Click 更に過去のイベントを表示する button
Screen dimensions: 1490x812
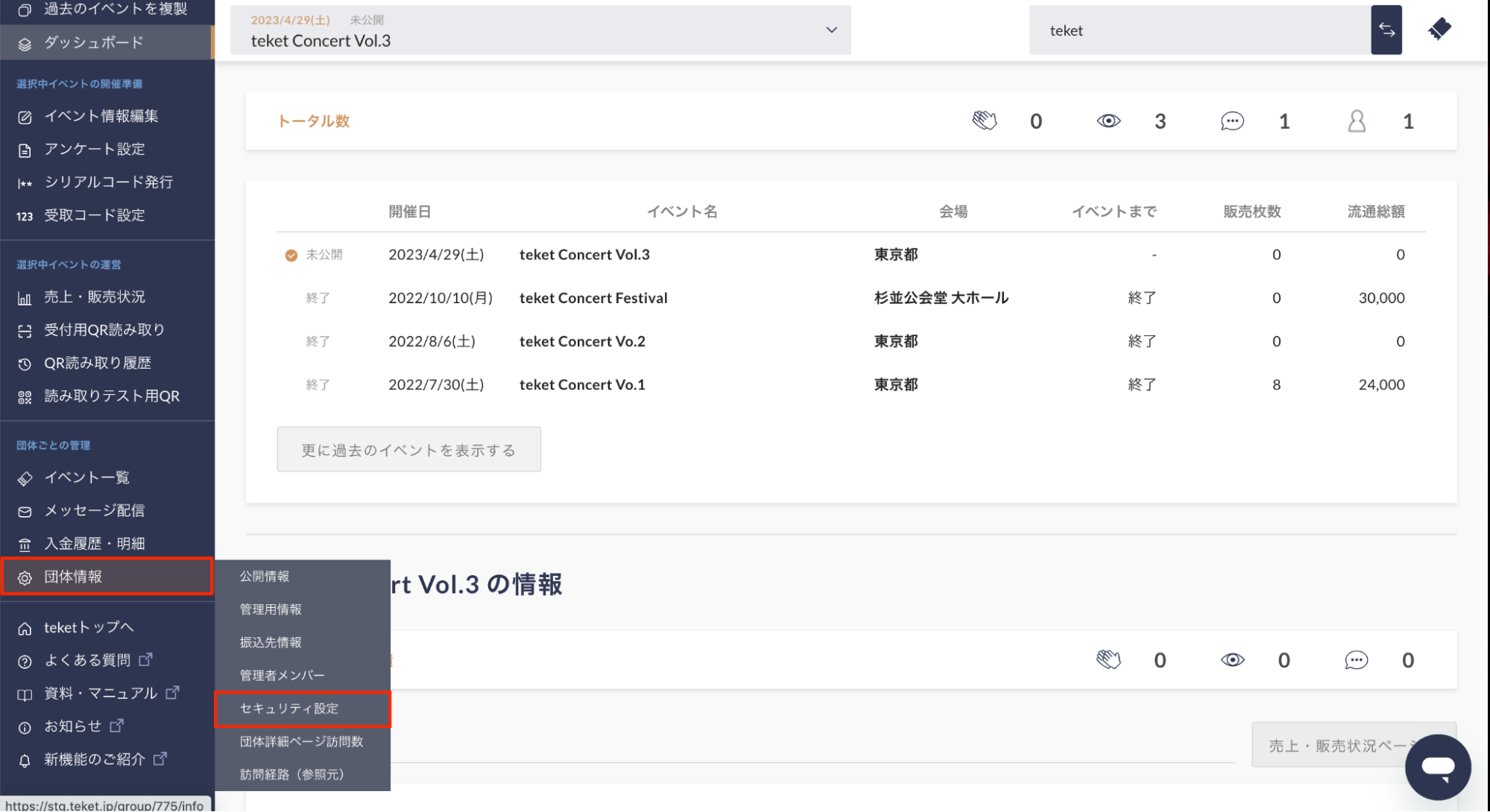point(408,450)
